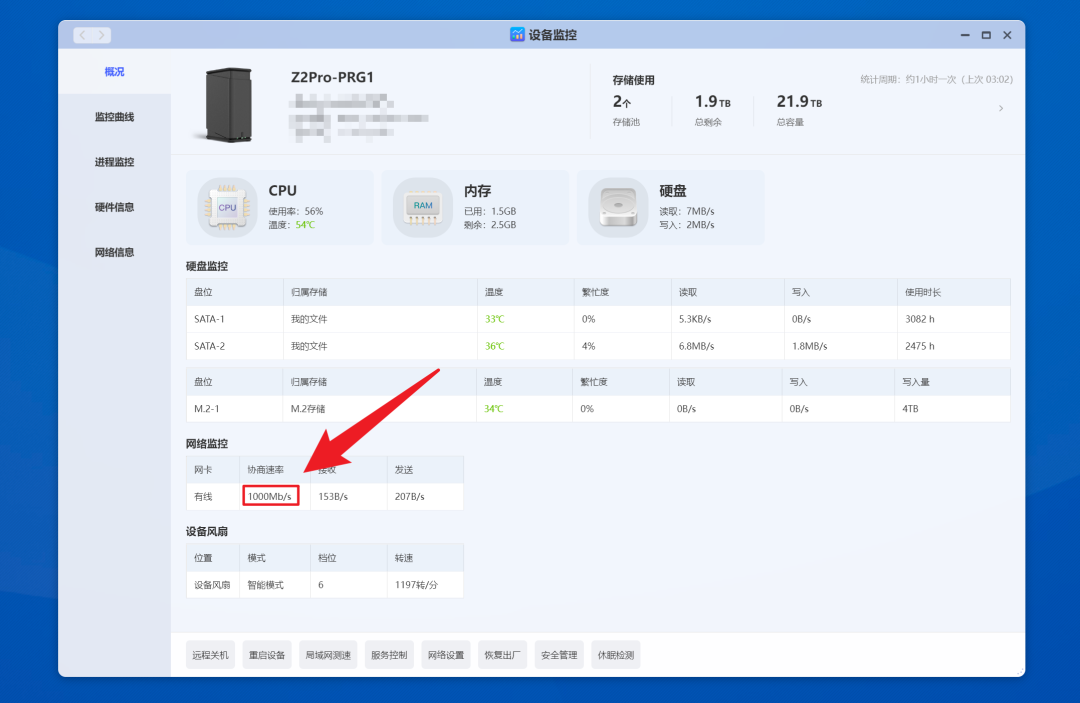Click the 设备监控 app icon in title bar
This screenshot has width=1080, height=703.
point(517,34)
